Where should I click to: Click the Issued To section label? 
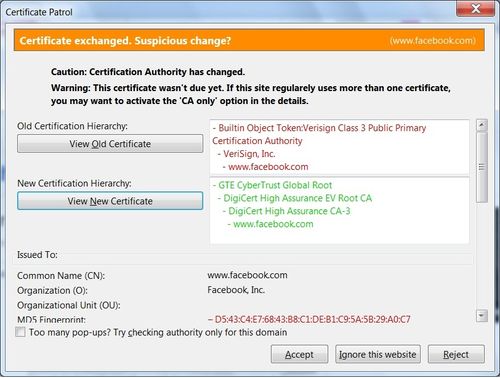tap(37, 255)
